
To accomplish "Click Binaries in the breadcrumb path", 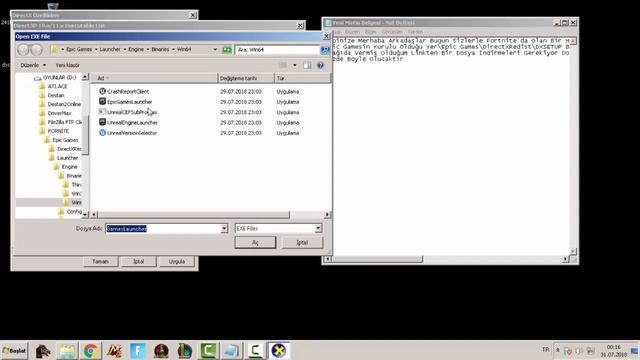I will tap(160, 49).
